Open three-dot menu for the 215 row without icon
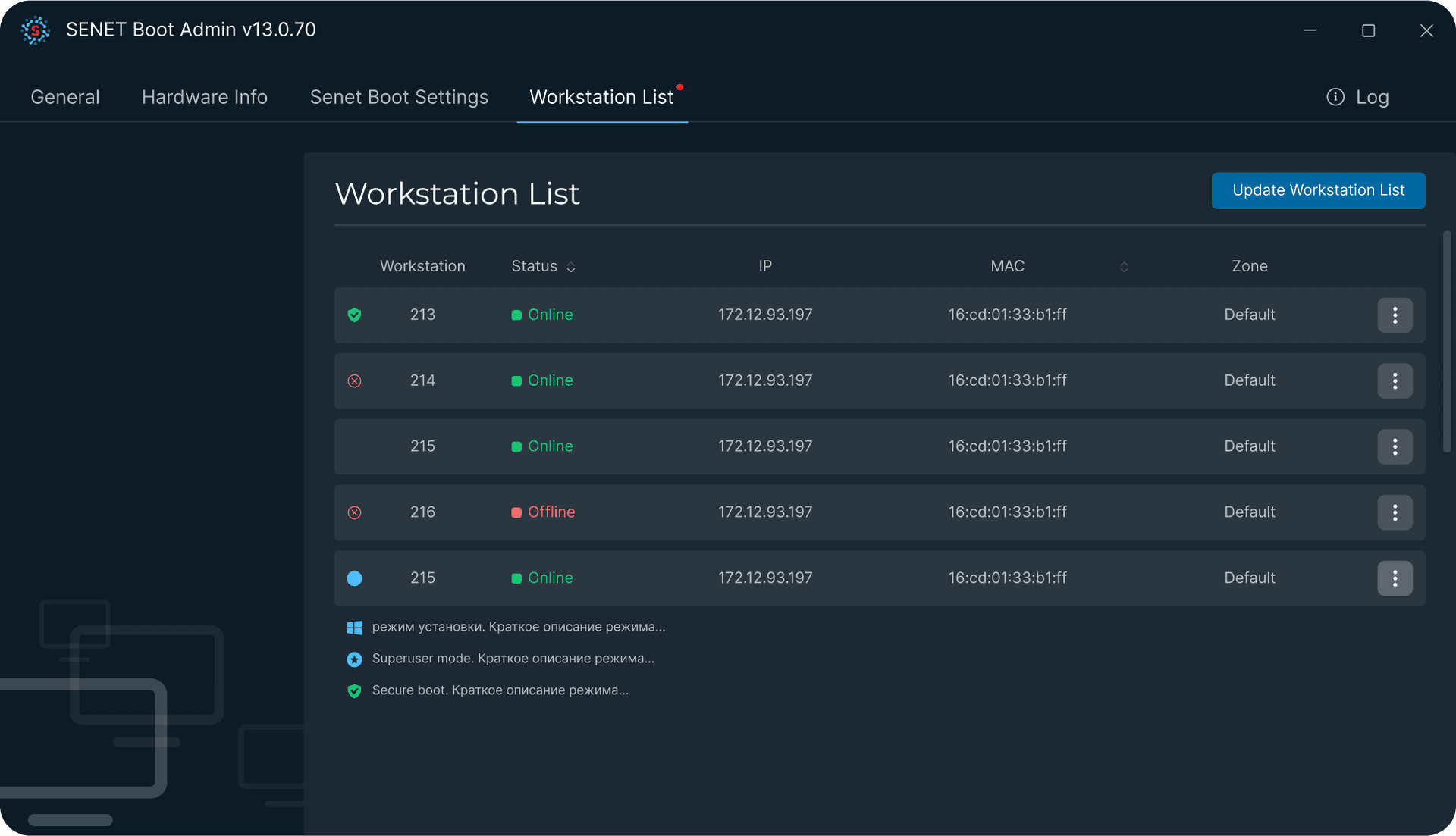Viewport: 1456px width, 836px height. pos(1395,446)
